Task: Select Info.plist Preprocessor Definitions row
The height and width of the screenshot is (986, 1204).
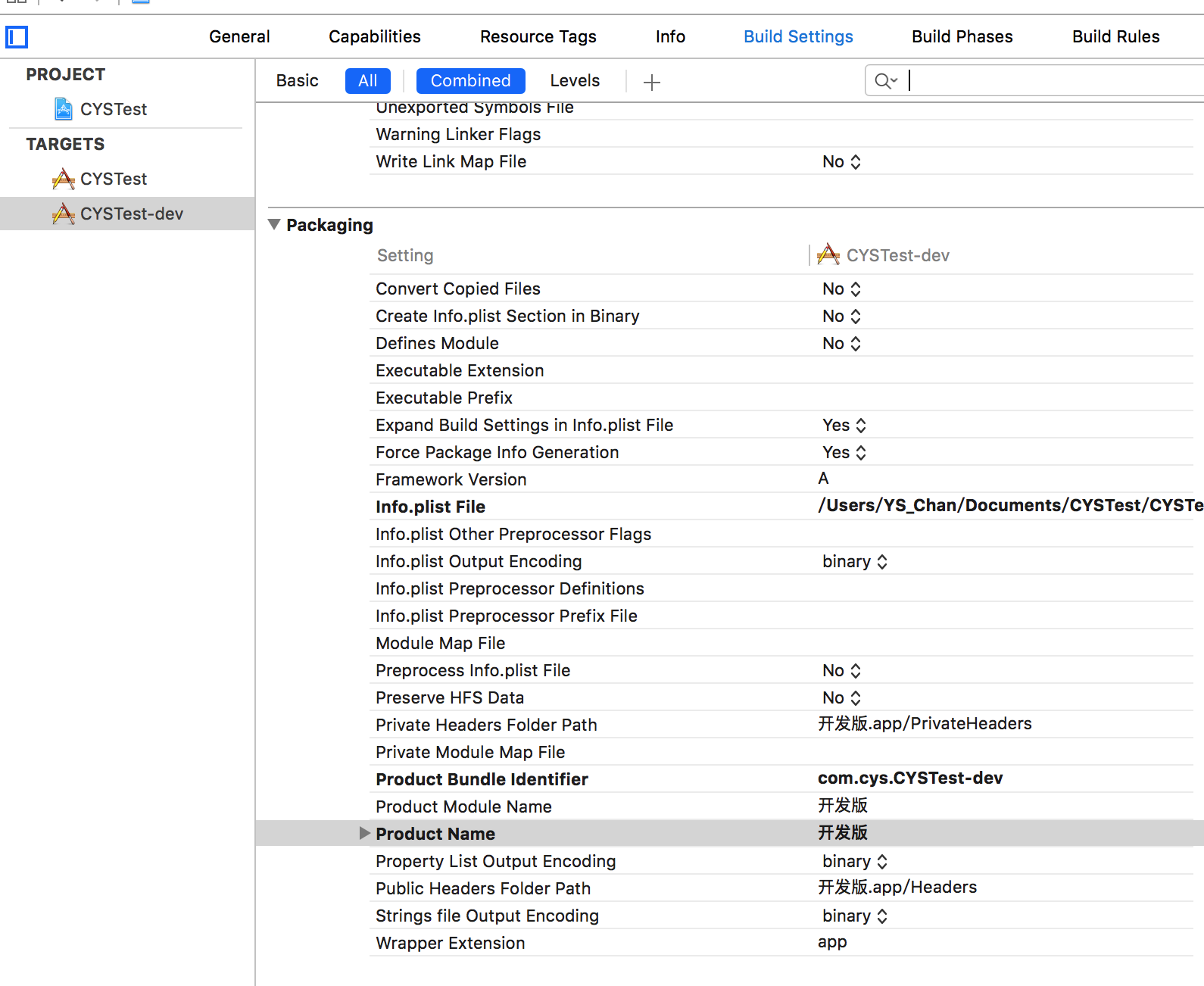Action: click(x=510, y=588)
